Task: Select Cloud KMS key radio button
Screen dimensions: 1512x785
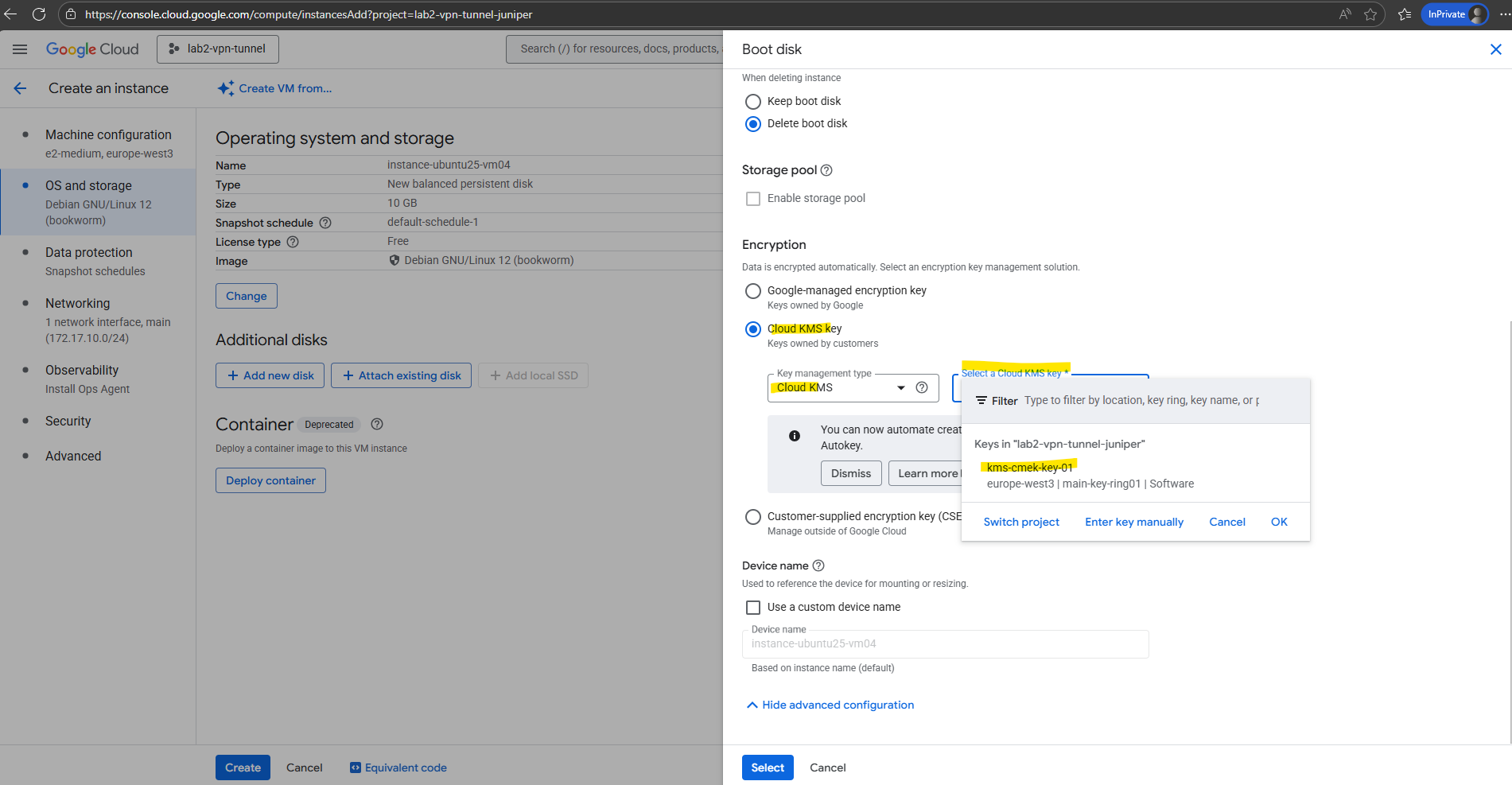Action: tap(753, 329)
